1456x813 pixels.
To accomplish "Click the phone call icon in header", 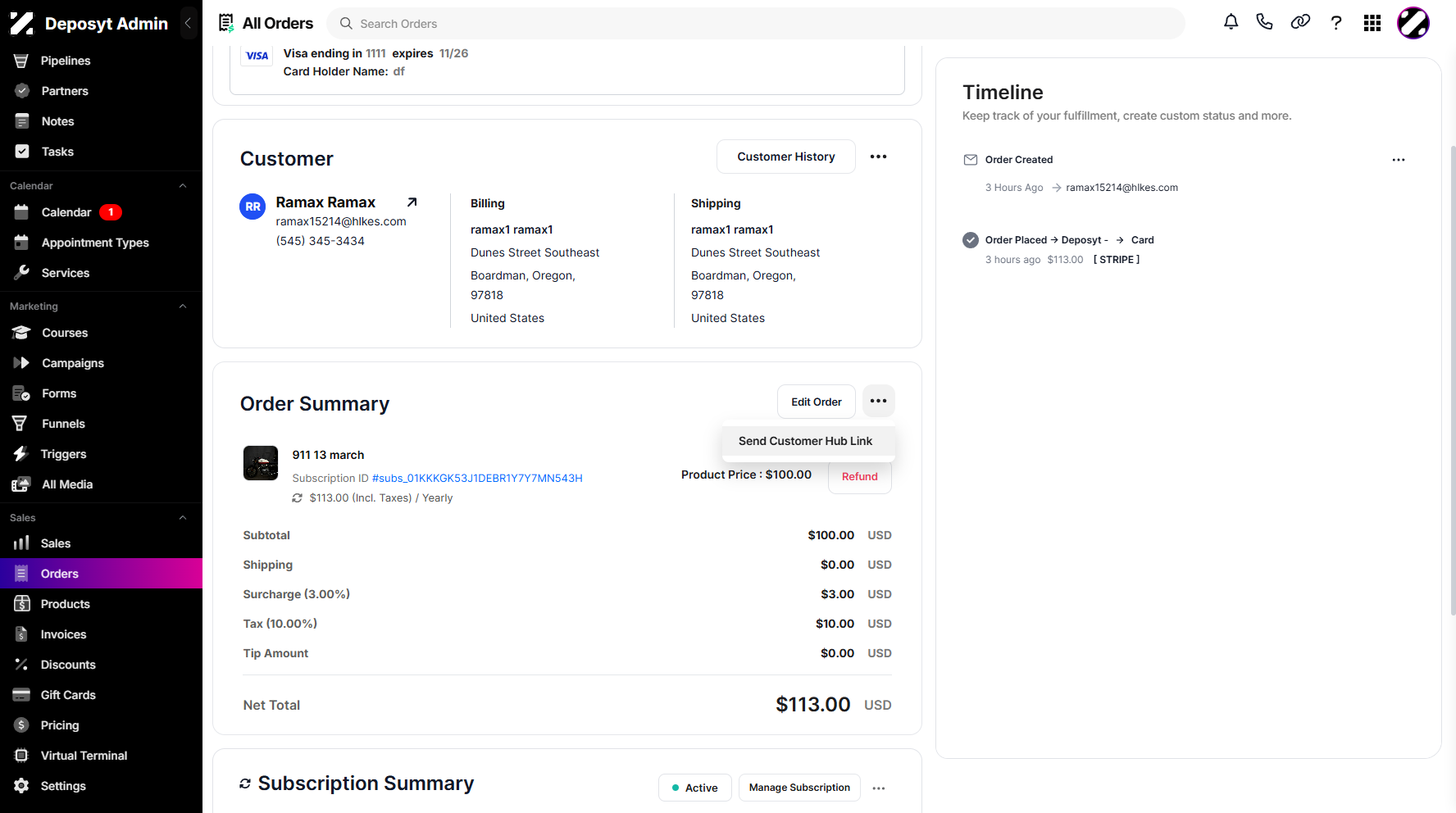I will 1264,23.
